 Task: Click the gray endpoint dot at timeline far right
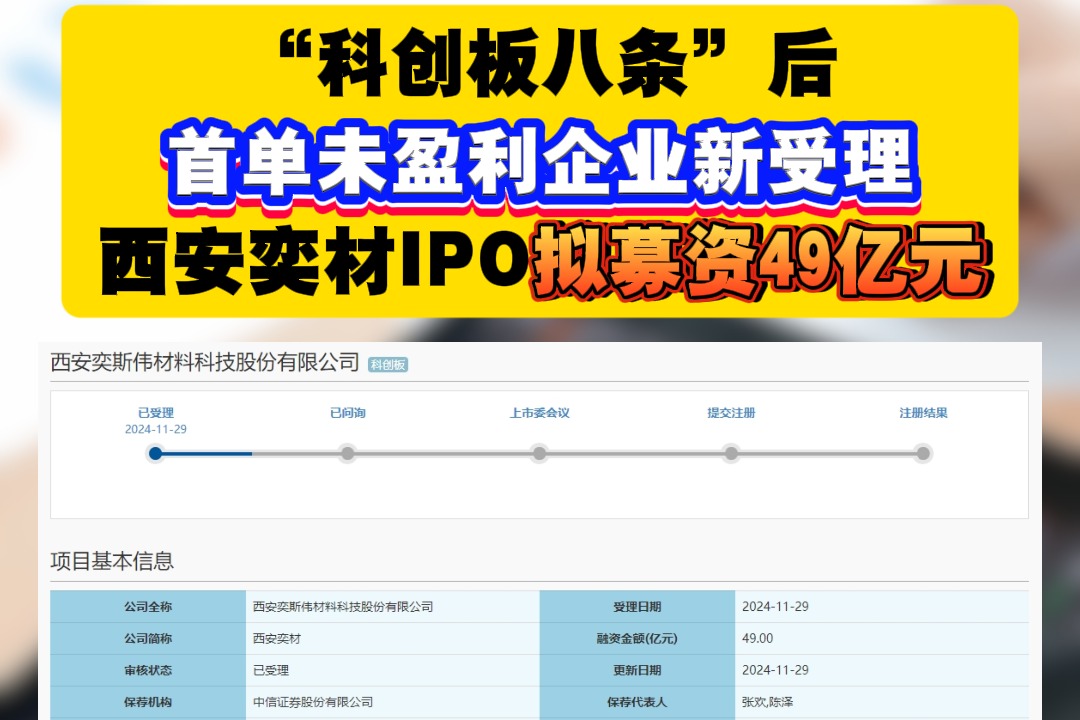coord(923,453)
